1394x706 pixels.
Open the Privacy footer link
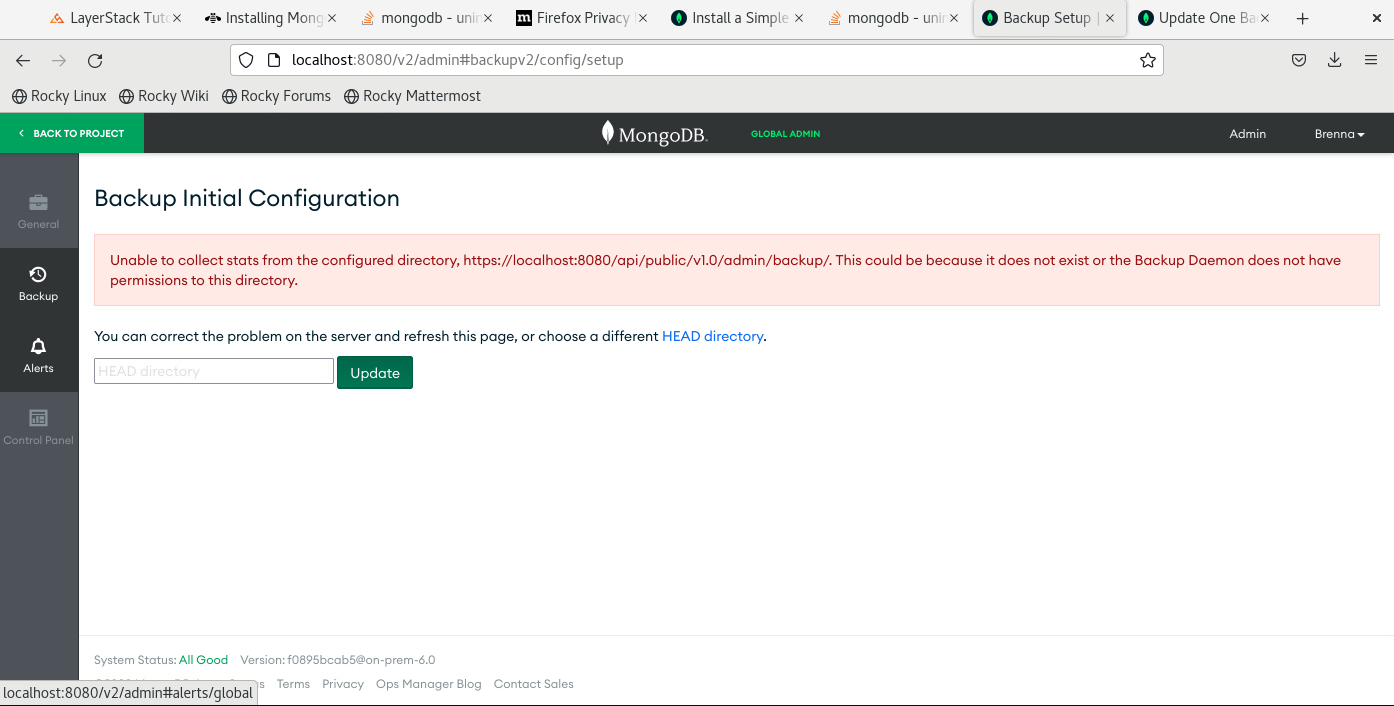pyautogui.click(x=343, y=684)
